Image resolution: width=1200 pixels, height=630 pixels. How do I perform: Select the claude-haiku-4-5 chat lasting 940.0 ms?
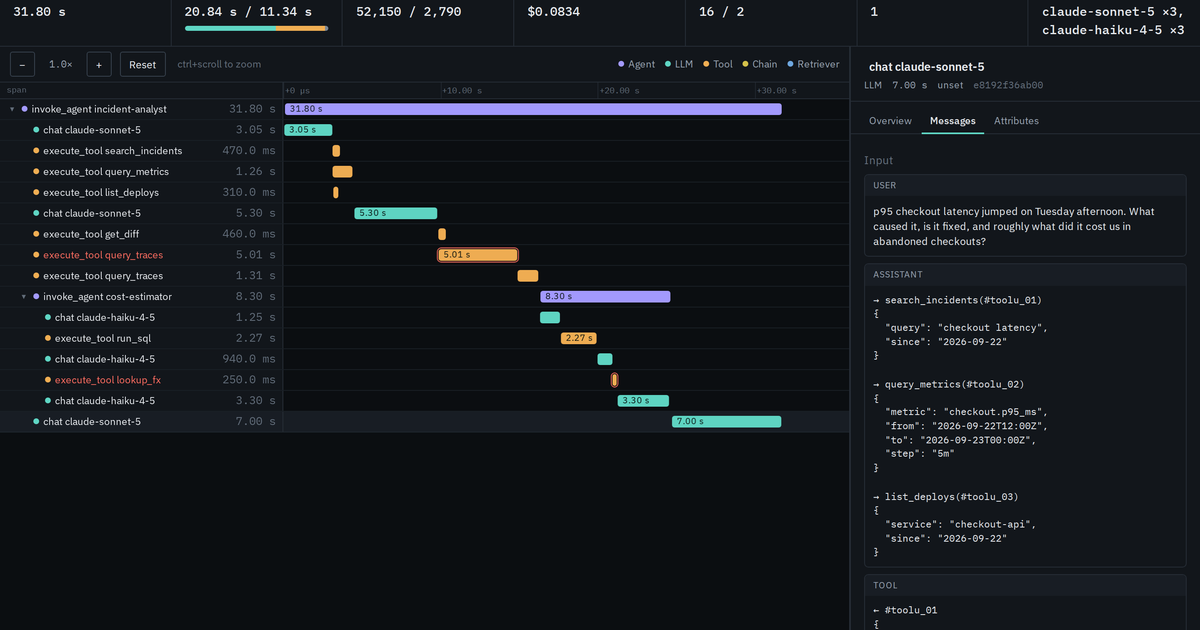(141, 359)
